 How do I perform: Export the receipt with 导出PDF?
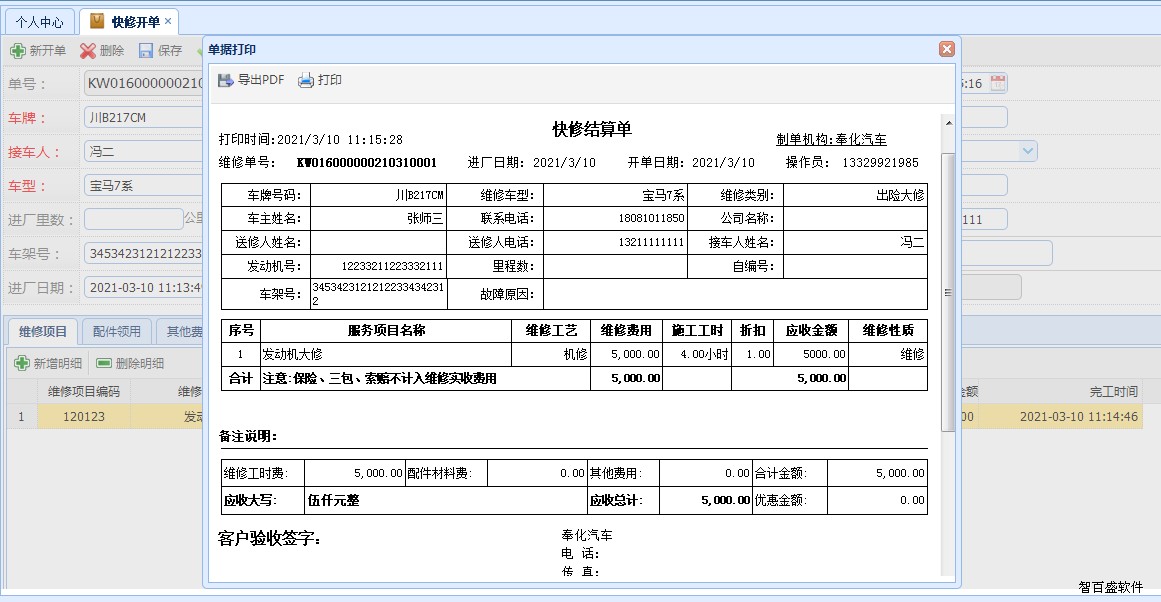(252, 80)
